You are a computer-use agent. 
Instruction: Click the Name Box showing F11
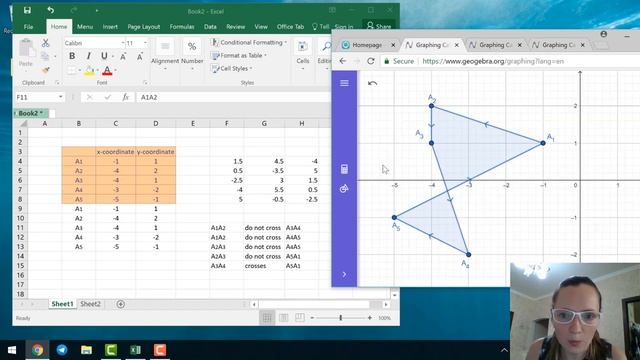[39, 97]
